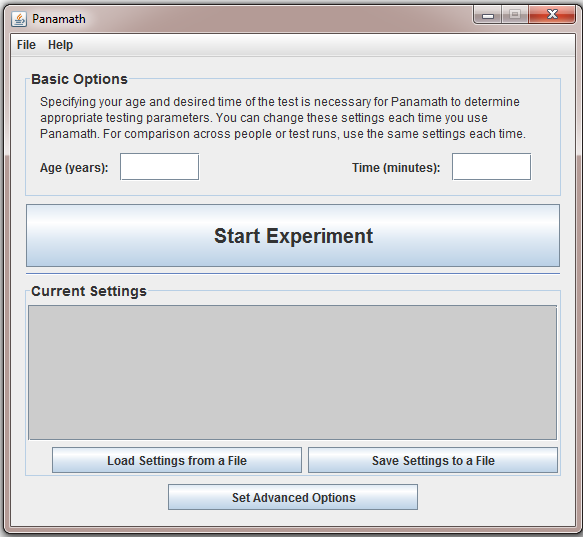Screen dimensions: 583x537
Task: Click the 'Time (minutes):' label
Action: pos(396,168)
